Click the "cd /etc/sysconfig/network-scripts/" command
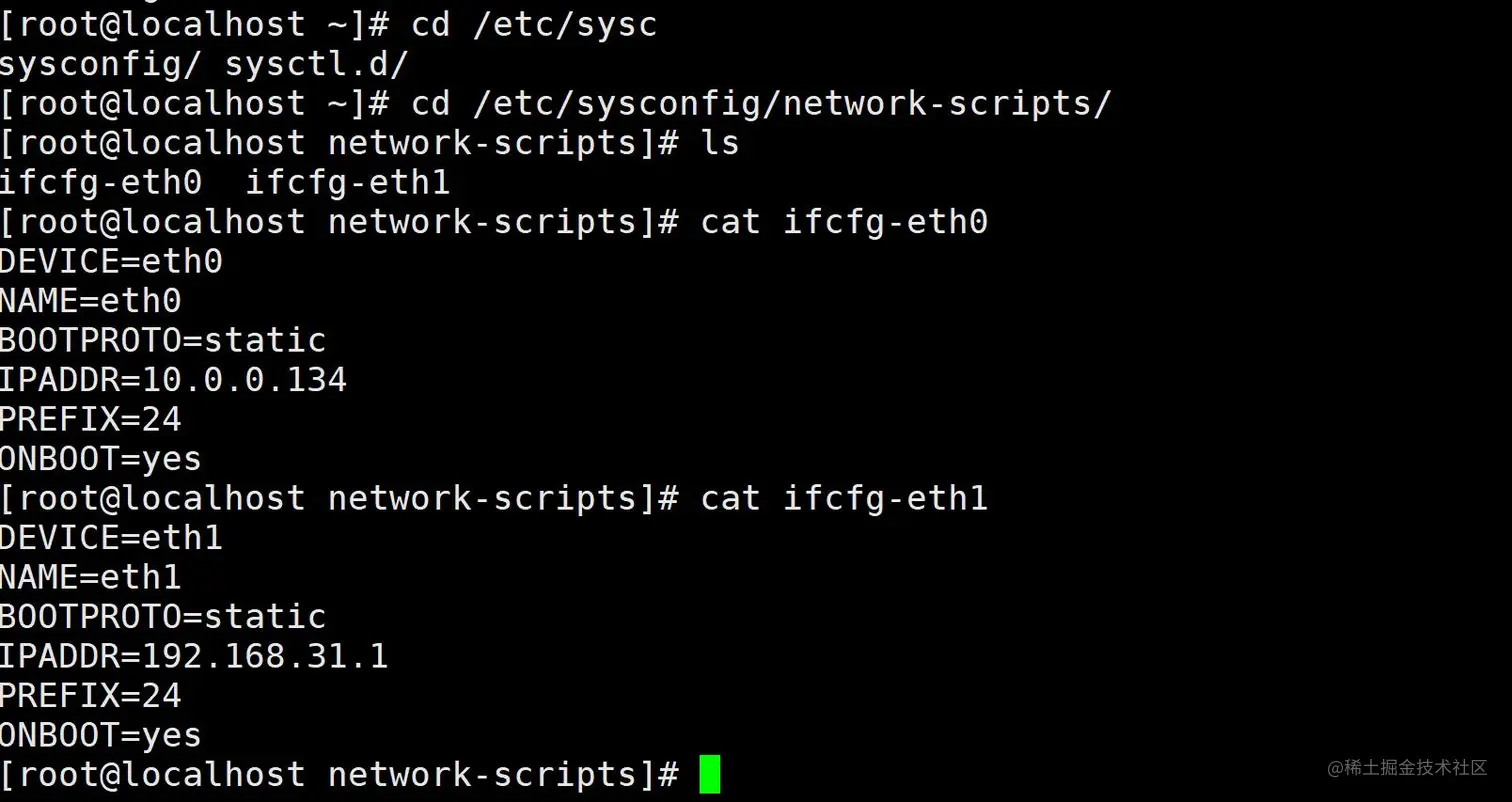1512x802 pixels. 761,103
